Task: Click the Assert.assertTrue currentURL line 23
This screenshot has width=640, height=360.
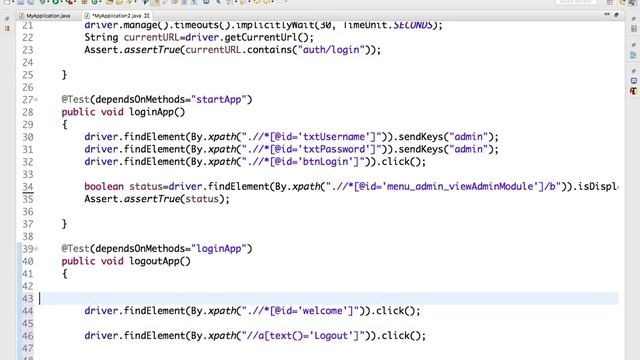Action: pos(233,50)
